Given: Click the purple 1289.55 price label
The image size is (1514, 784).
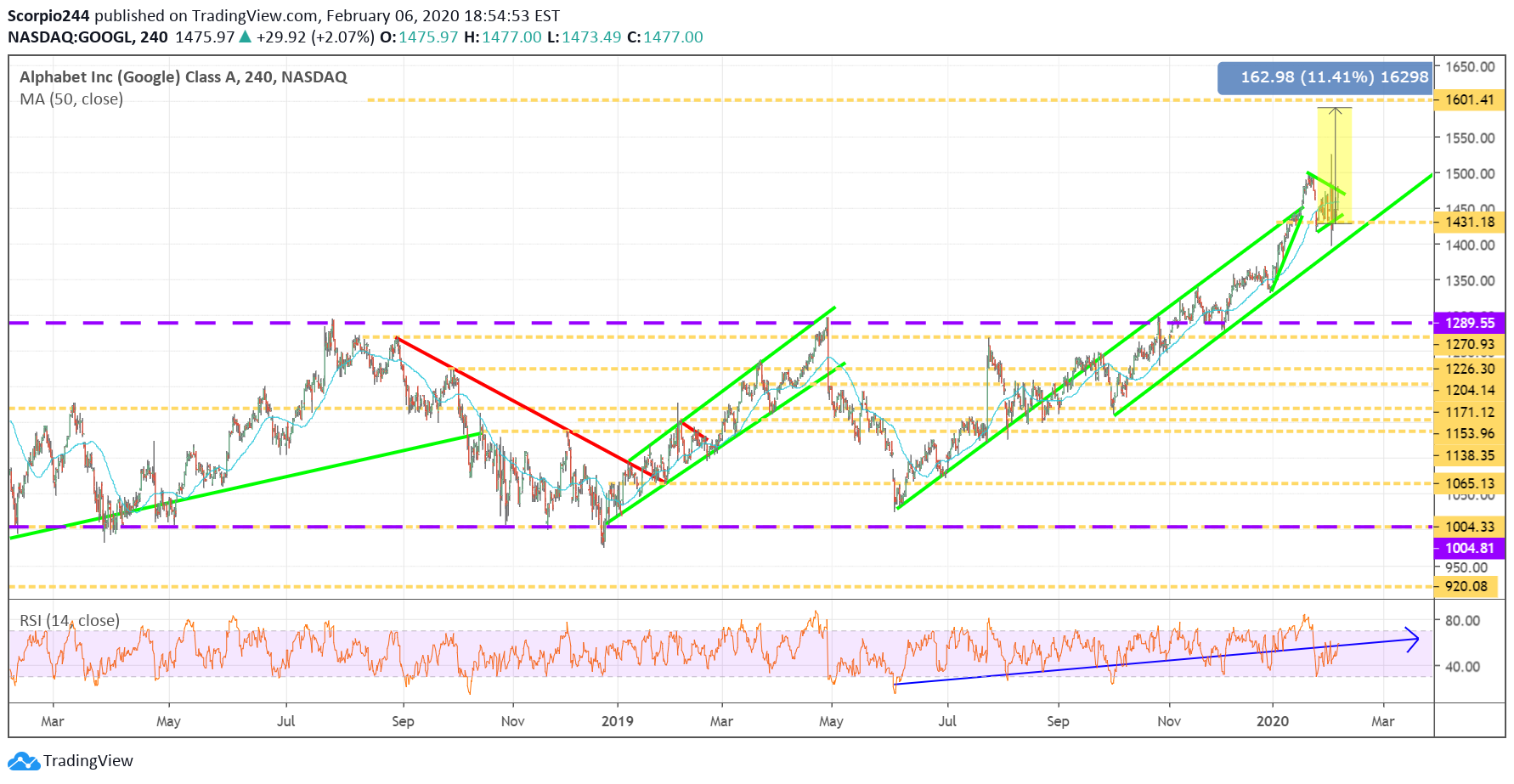Looking at the screenshot, I should [x=1469, y=323].
